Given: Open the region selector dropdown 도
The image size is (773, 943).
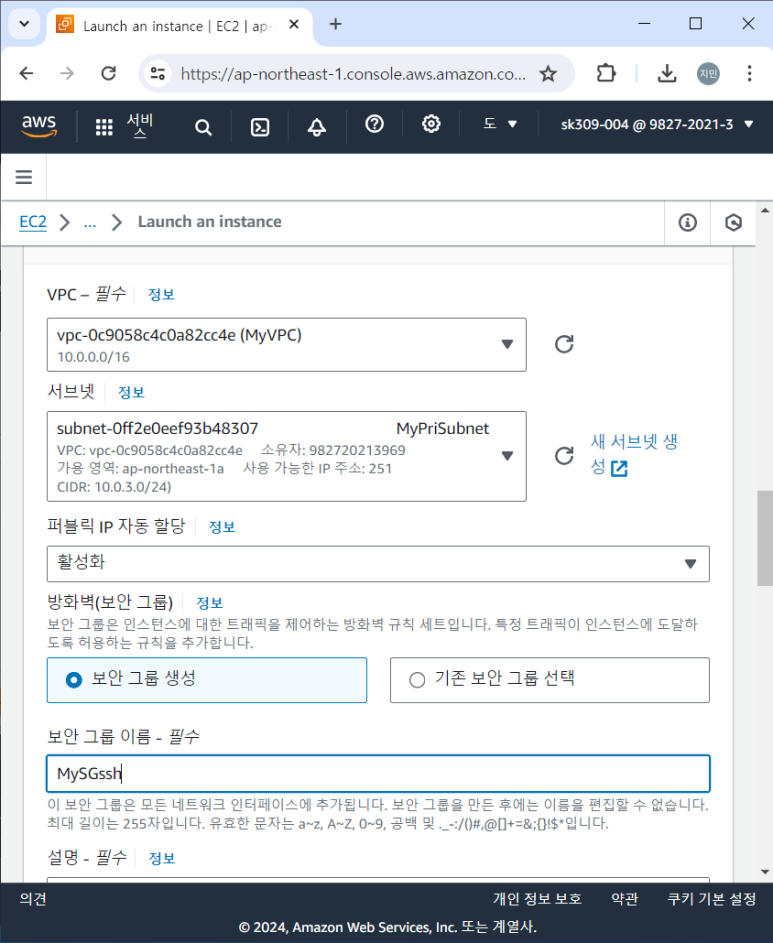Looking at the screenshot, I should click(x=500, y=124).
